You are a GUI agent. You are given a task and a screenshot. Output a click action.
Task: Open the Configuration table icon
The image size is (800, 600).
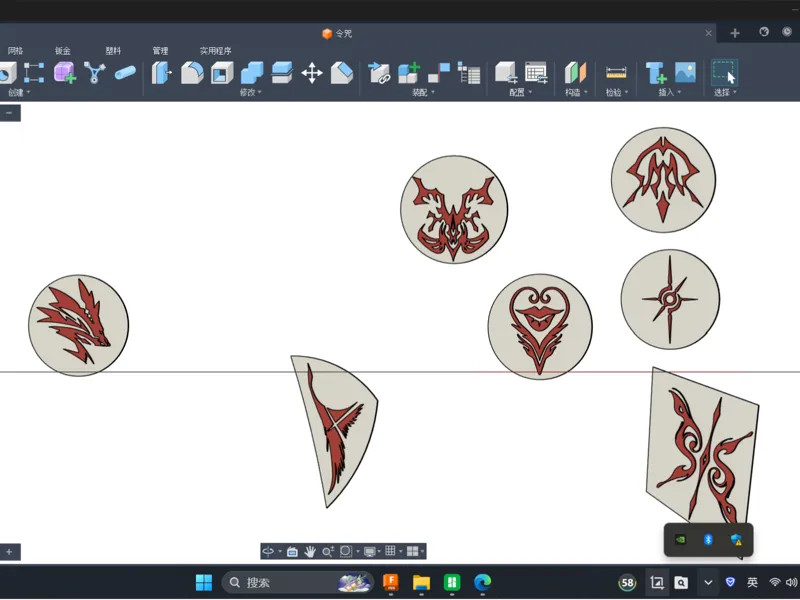tap(536, 72)
